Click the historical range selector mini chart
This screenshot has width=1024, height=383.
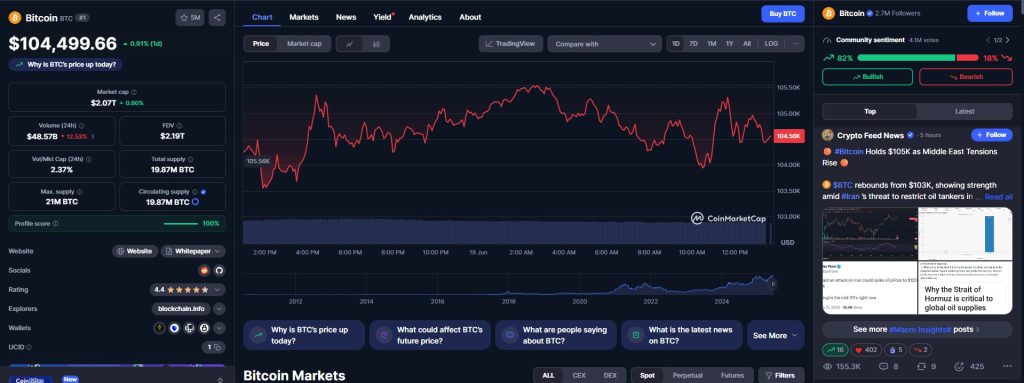coord(508,283)
